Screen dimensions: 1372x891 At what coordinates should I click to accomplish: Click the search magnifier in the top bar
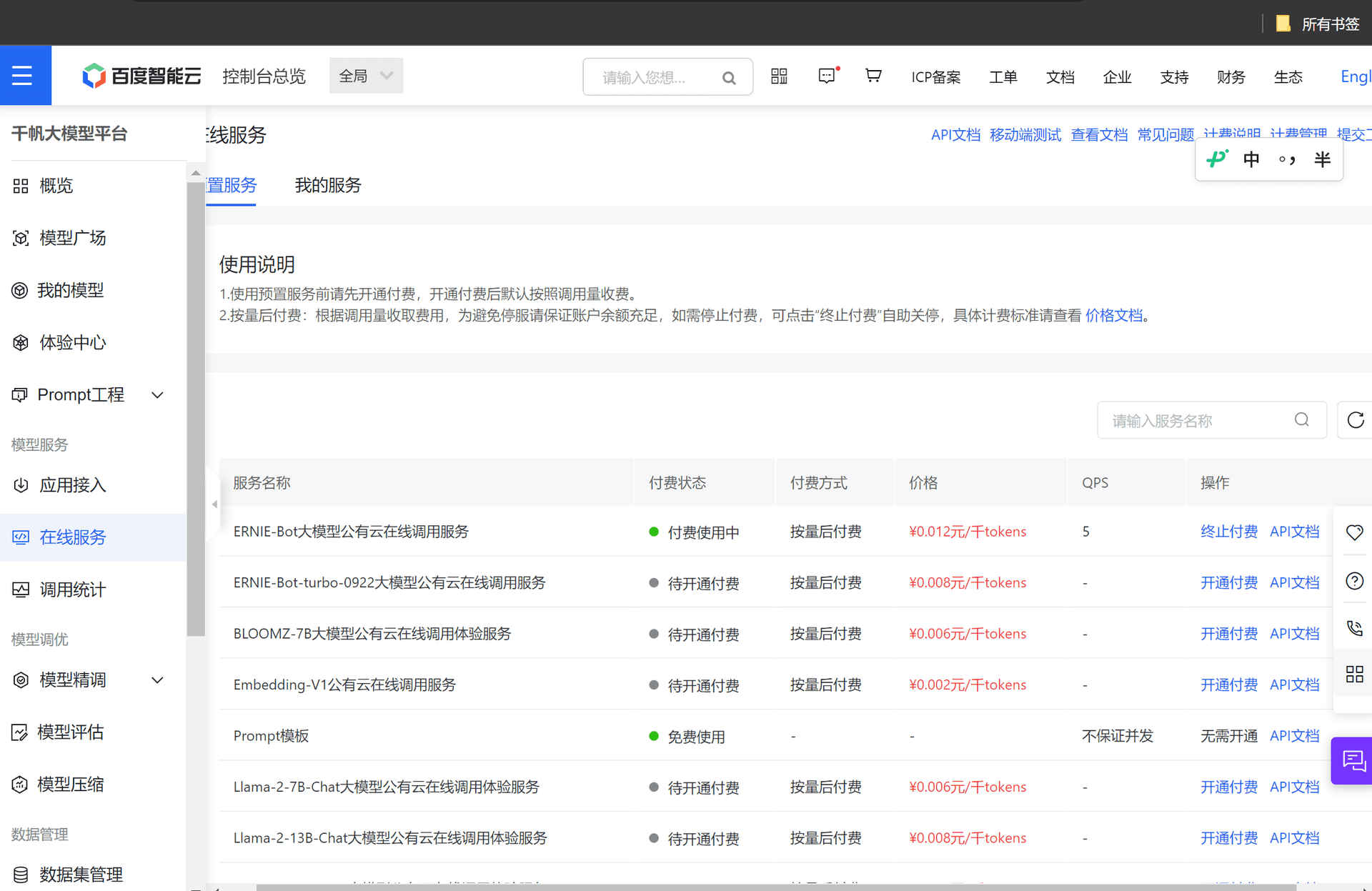pos(729,78)
